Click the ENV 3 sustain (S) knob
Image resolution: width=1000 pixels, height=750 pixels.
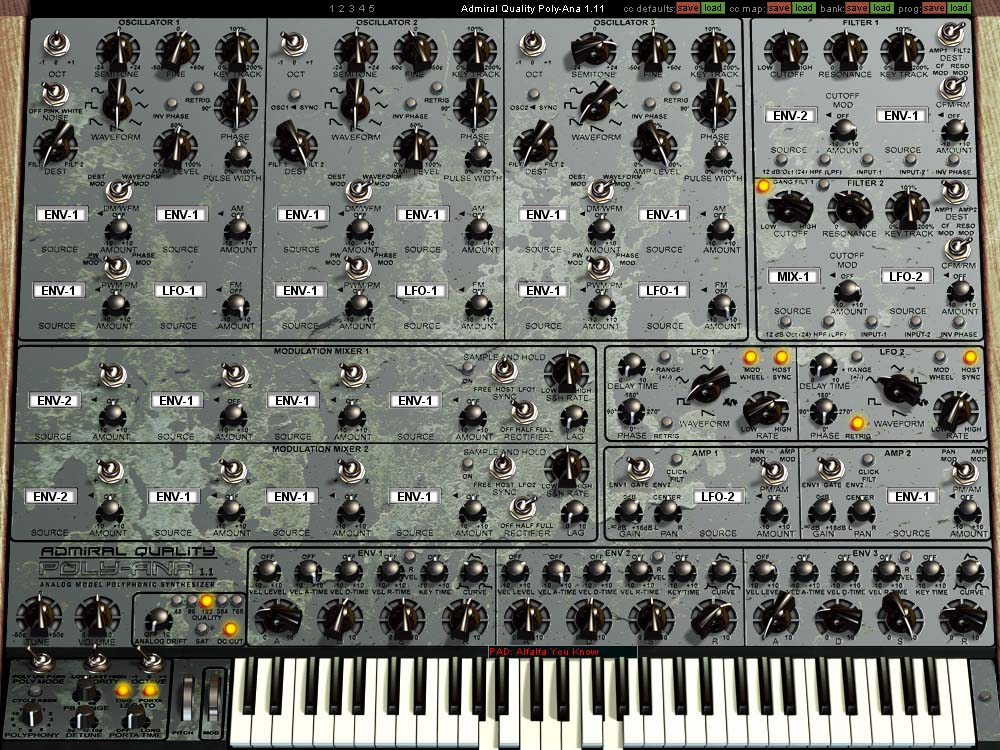click(899, 617)
